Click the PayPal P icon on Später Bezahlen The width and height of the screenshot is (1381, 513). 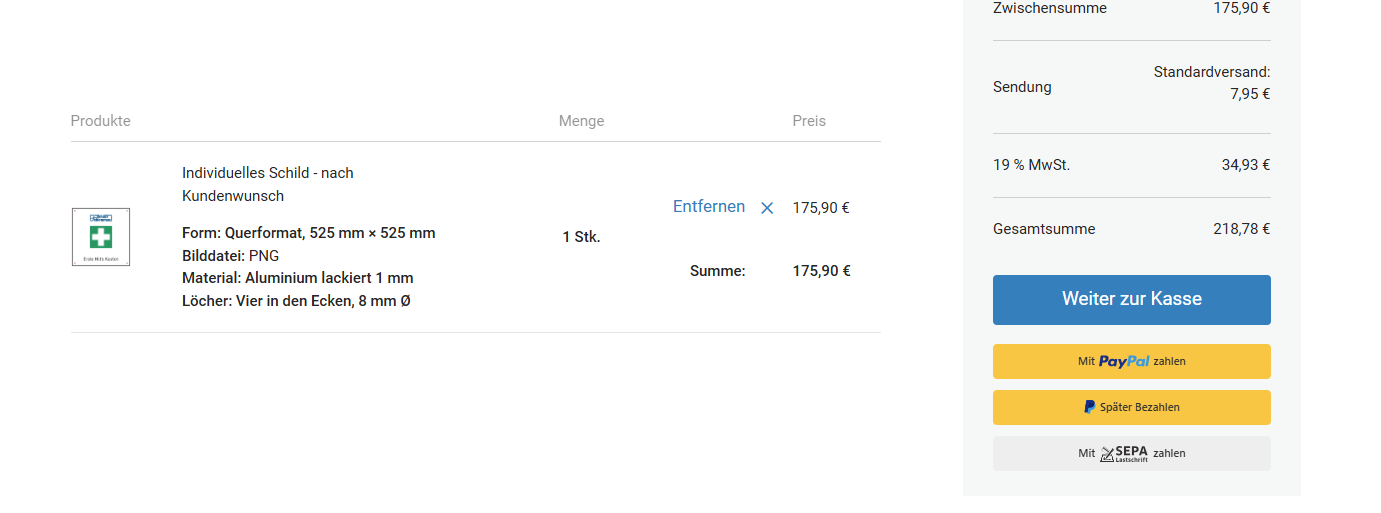pyautogui.click(x=1089, y=407)
